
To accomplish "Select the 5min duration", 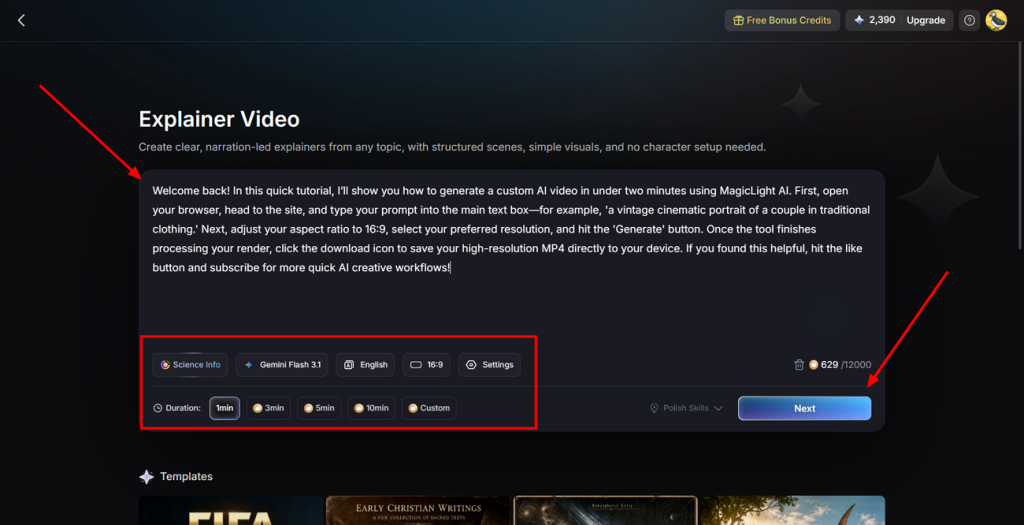I will [319, 408].
